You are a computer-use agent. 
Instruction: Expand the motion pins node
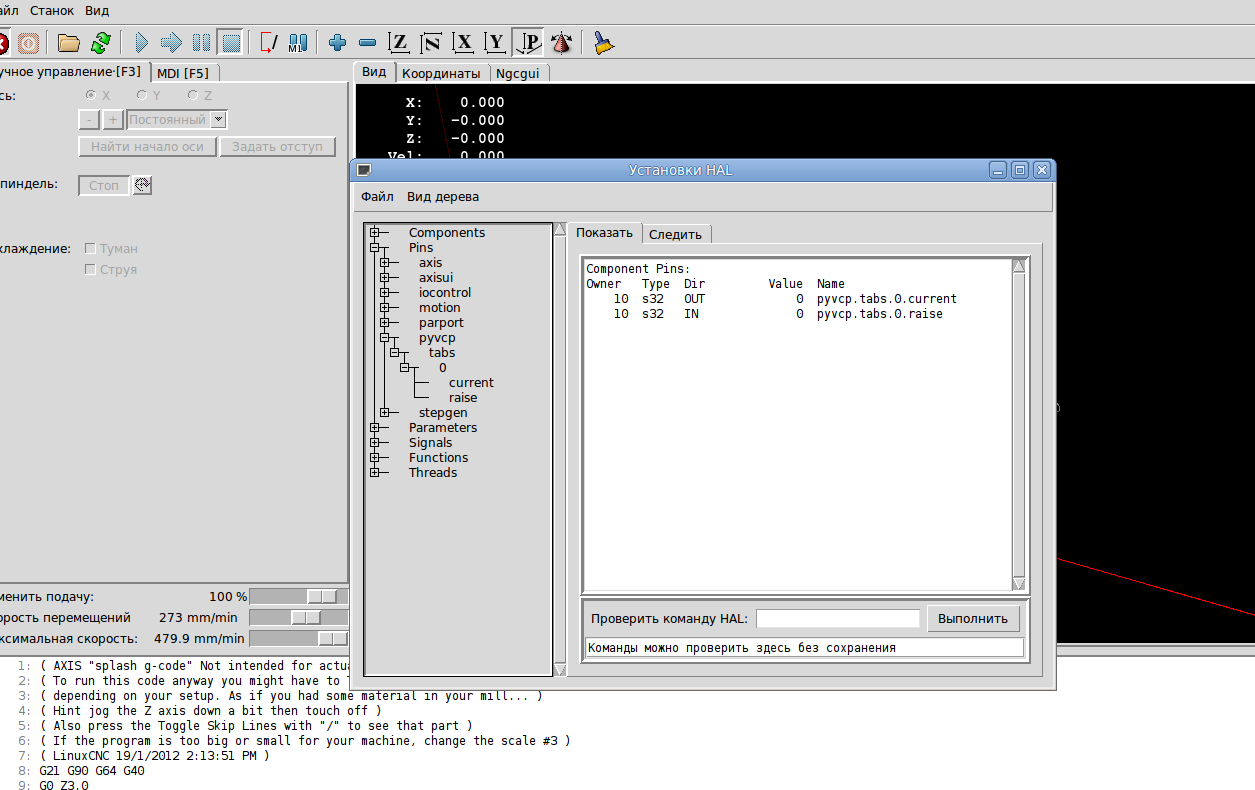[x=385, y=308]
